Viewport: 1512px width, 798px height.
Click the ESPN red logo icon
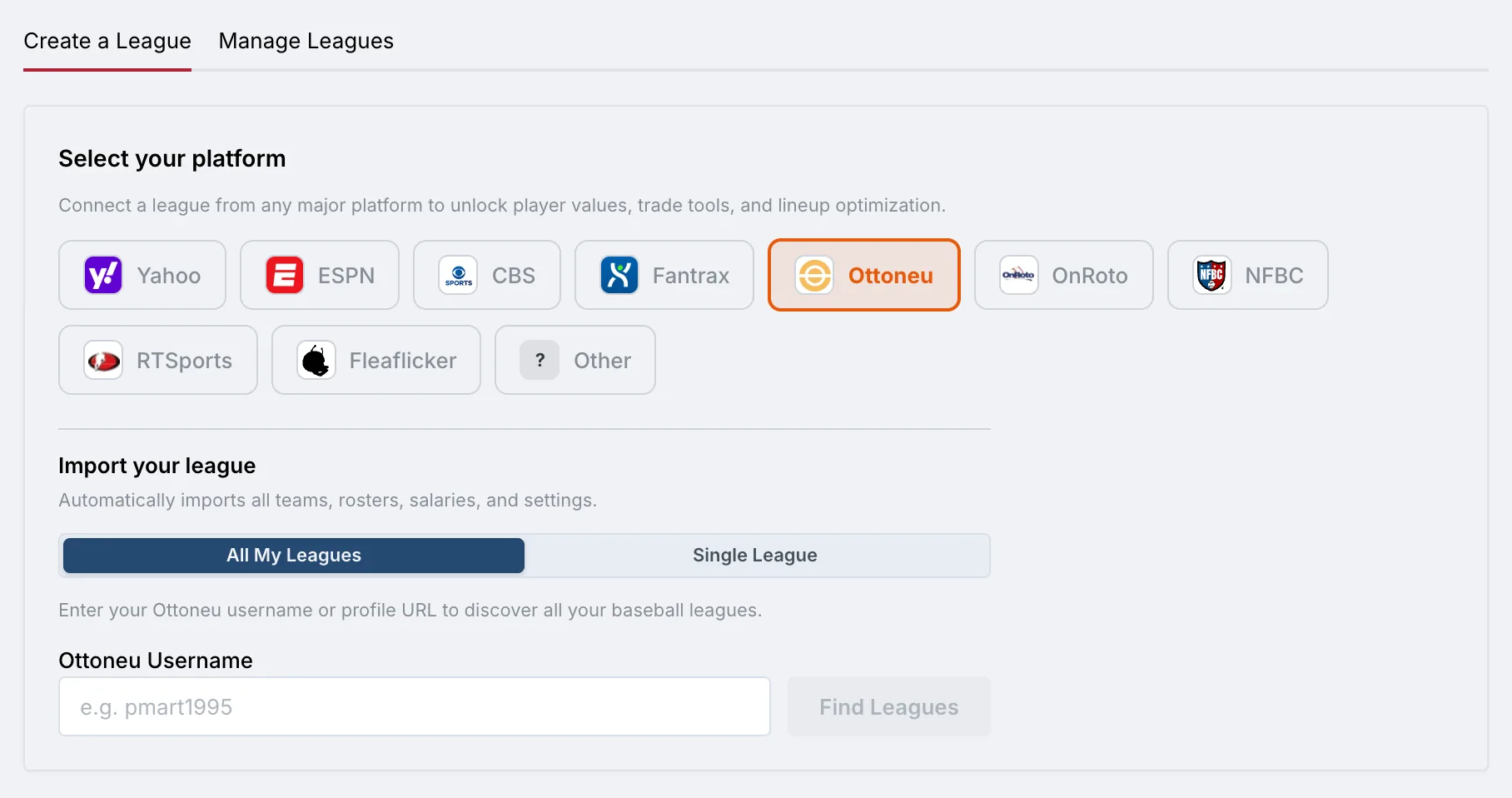tap(285, 275)
